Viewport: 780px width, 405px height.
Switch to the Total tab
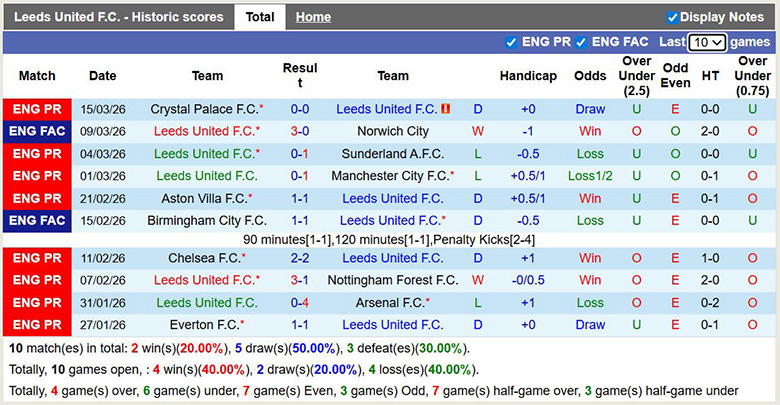coord(260,17)
